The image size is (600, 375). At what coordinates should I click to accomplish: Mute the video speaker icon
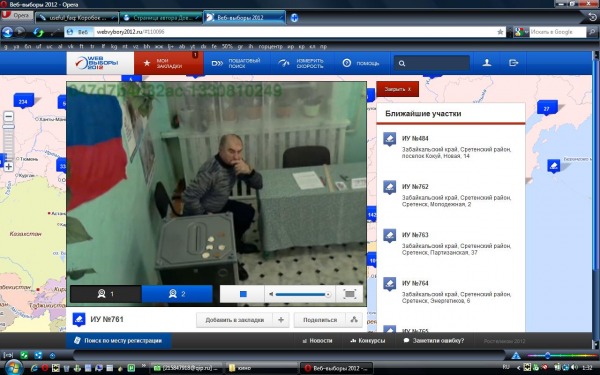point(271,294)
